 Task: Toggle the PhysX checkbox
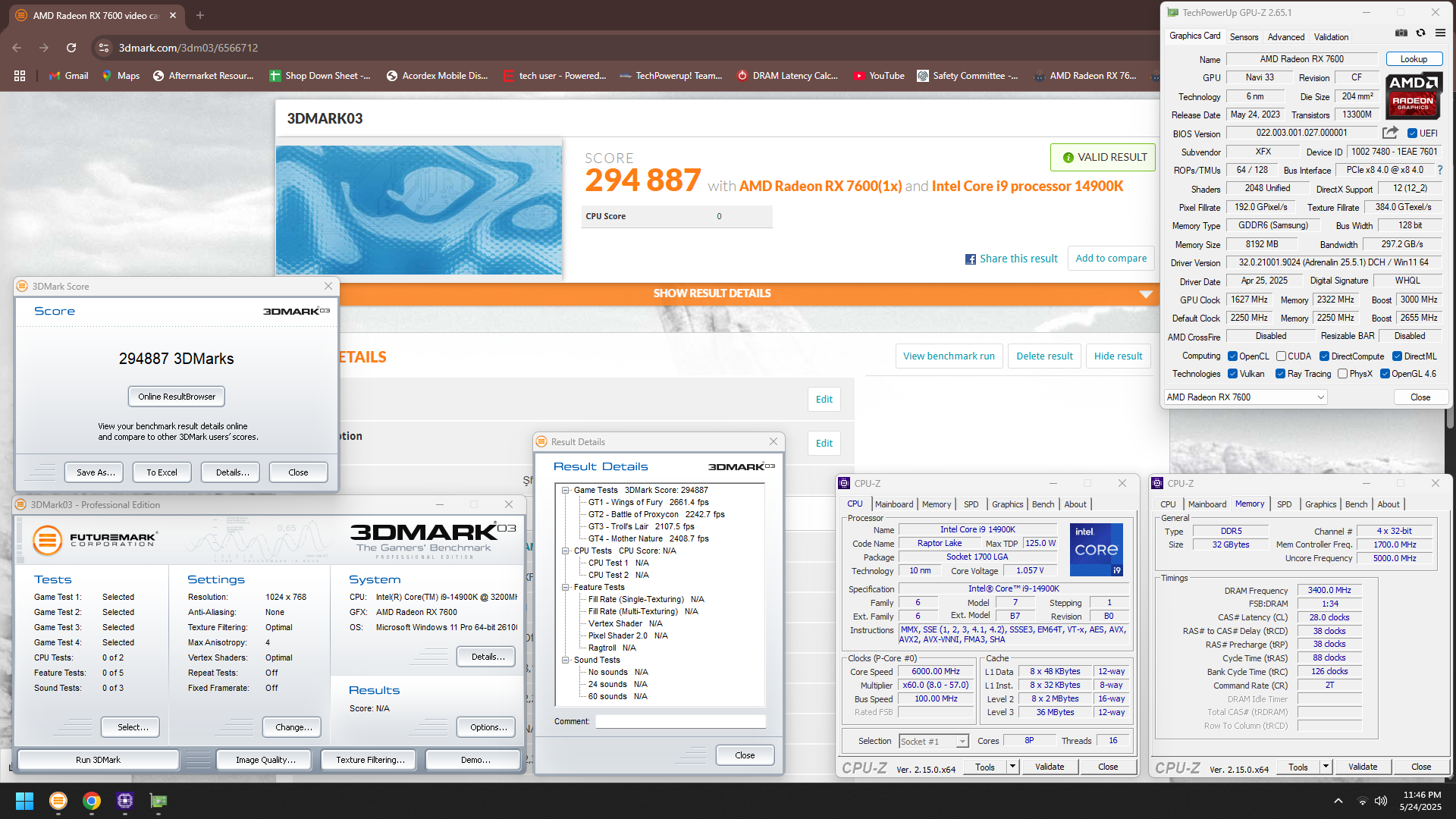pos(1343,374)
